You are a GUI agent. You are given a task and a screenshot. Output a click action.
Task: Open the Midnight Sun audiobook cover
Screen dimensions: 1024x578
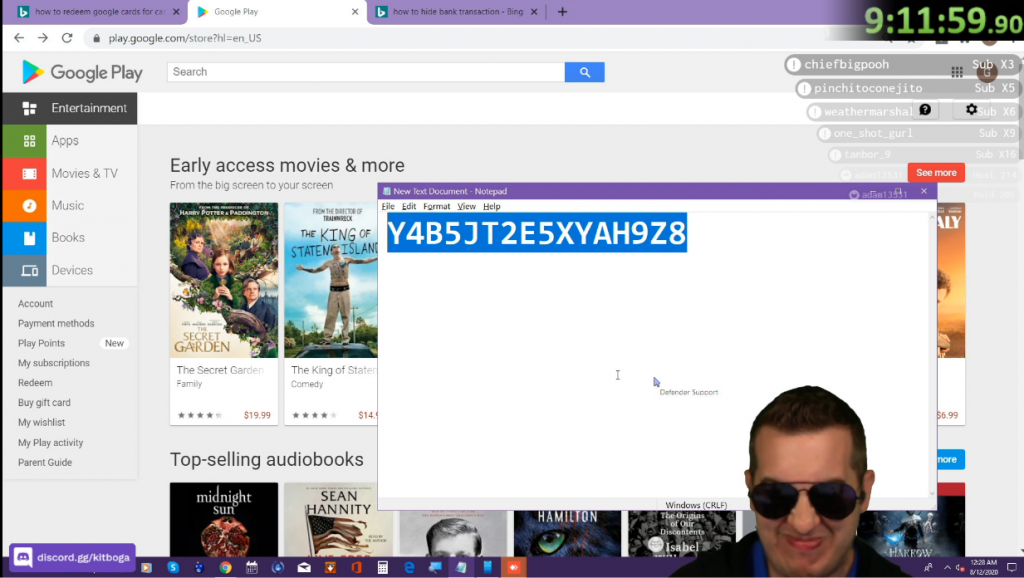(x=224, y=520)
